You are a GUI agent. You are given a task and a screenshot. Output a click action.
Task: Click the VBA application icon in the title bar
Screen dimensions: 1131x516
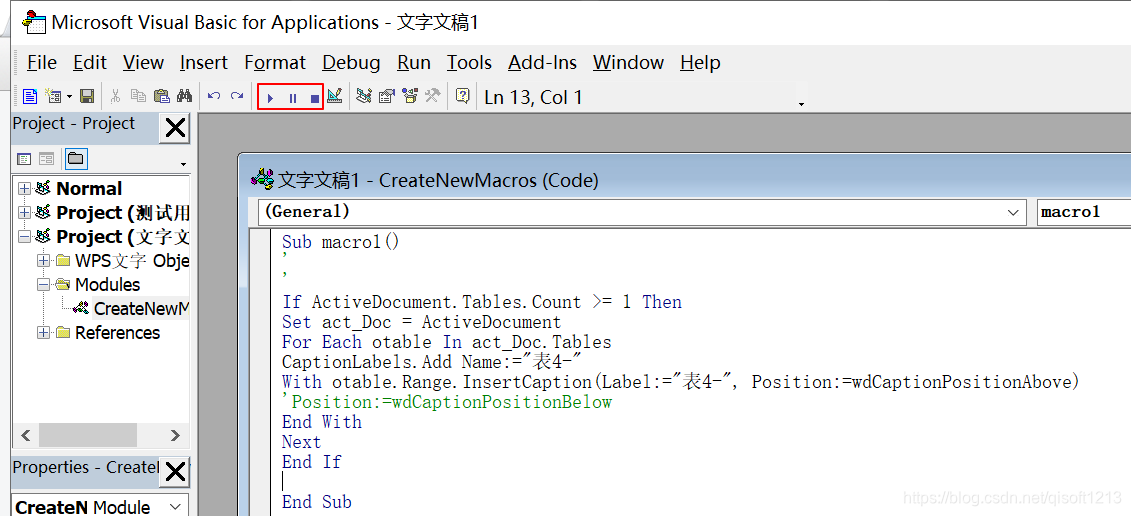[35, 22]
